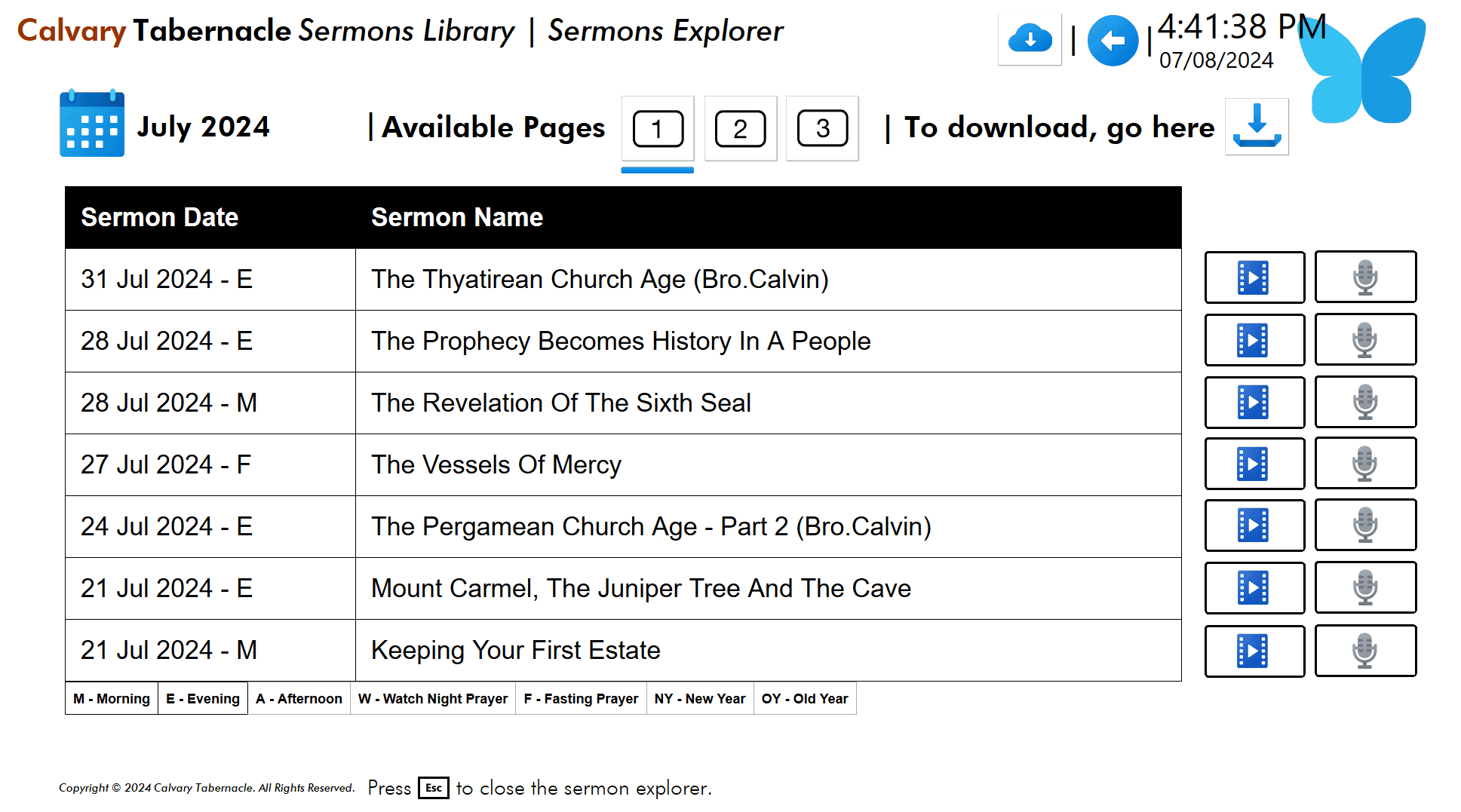Play audio for The Vessels Of Mercy
The height and width of the screenshot is (812, 1461).
point(1365,464)
